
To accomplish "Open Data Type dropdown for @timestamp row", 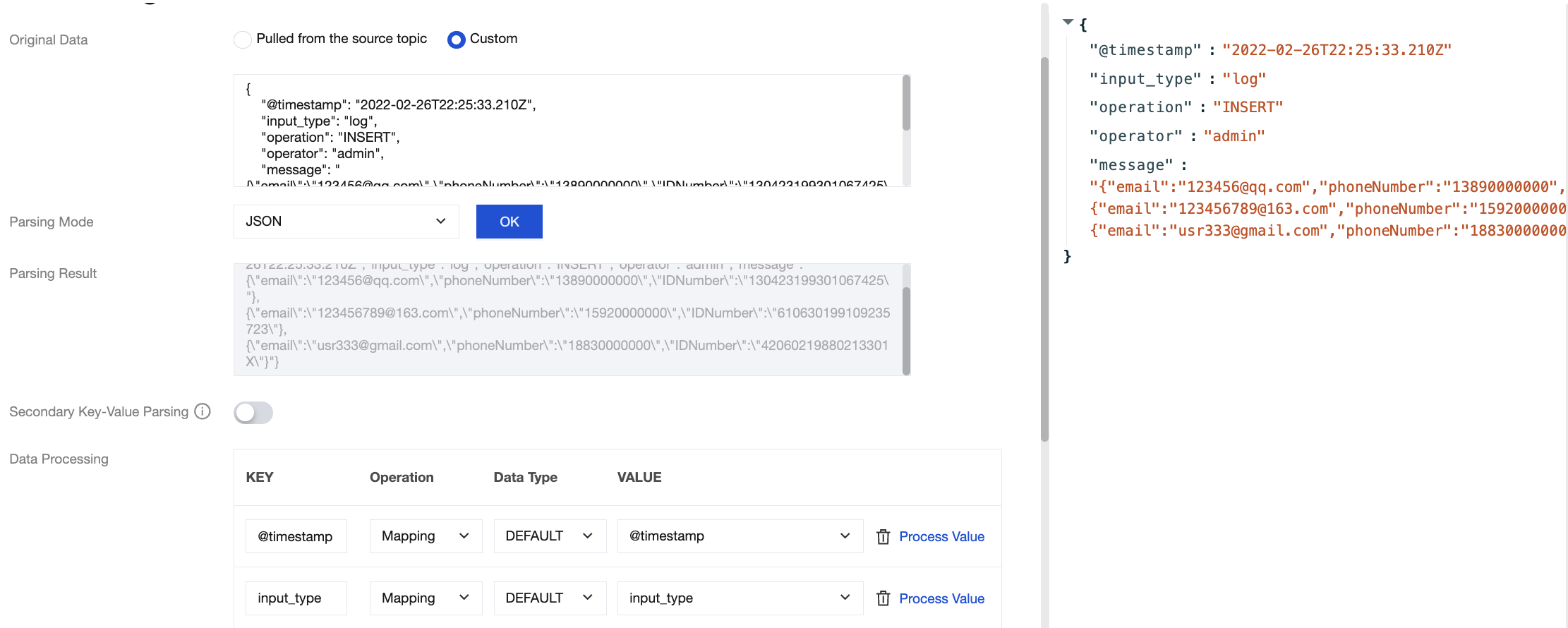I will pyautogui.click(x=549, y=536).
